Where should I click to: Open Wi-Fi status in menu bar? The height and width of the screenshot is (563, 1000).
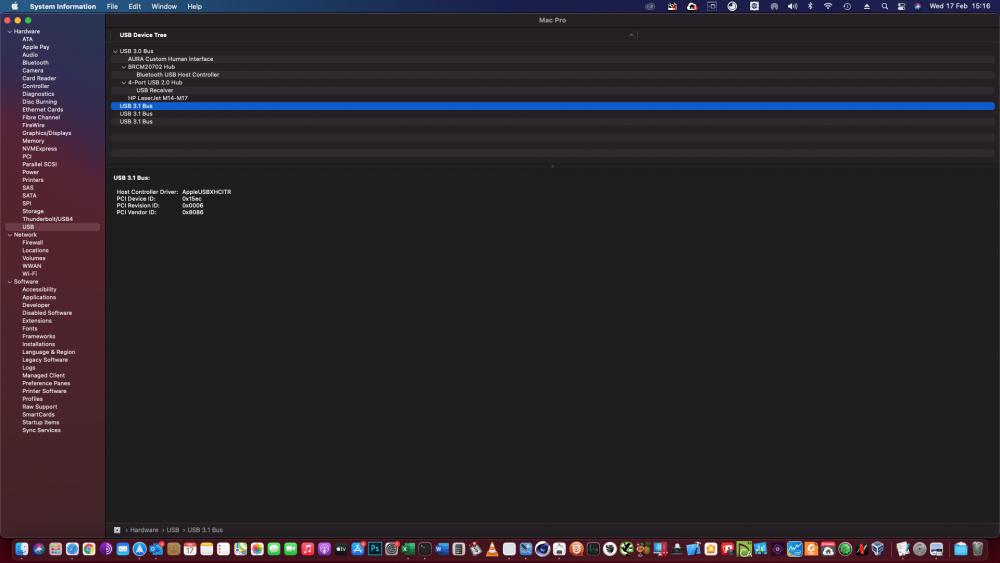[x=828, y=6]
